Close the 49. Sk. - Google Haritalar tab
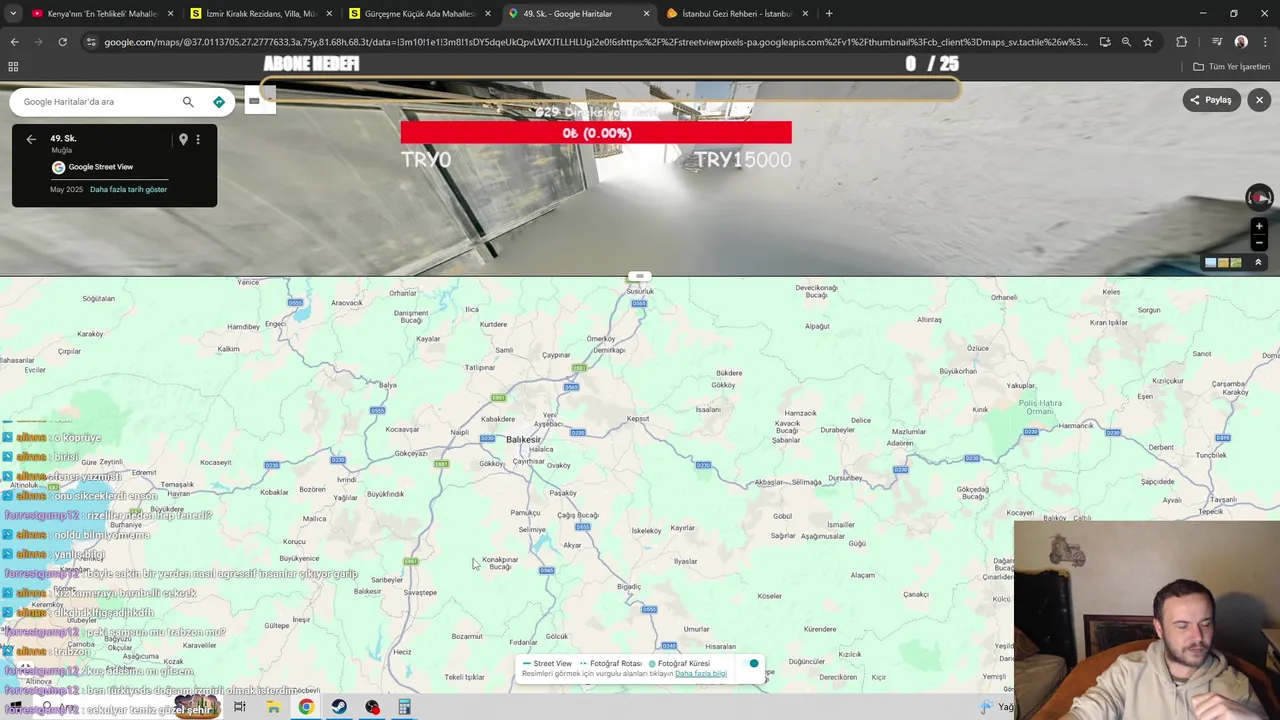Image resolution: width=1280 pixels, height=720 pixels. 646,14
